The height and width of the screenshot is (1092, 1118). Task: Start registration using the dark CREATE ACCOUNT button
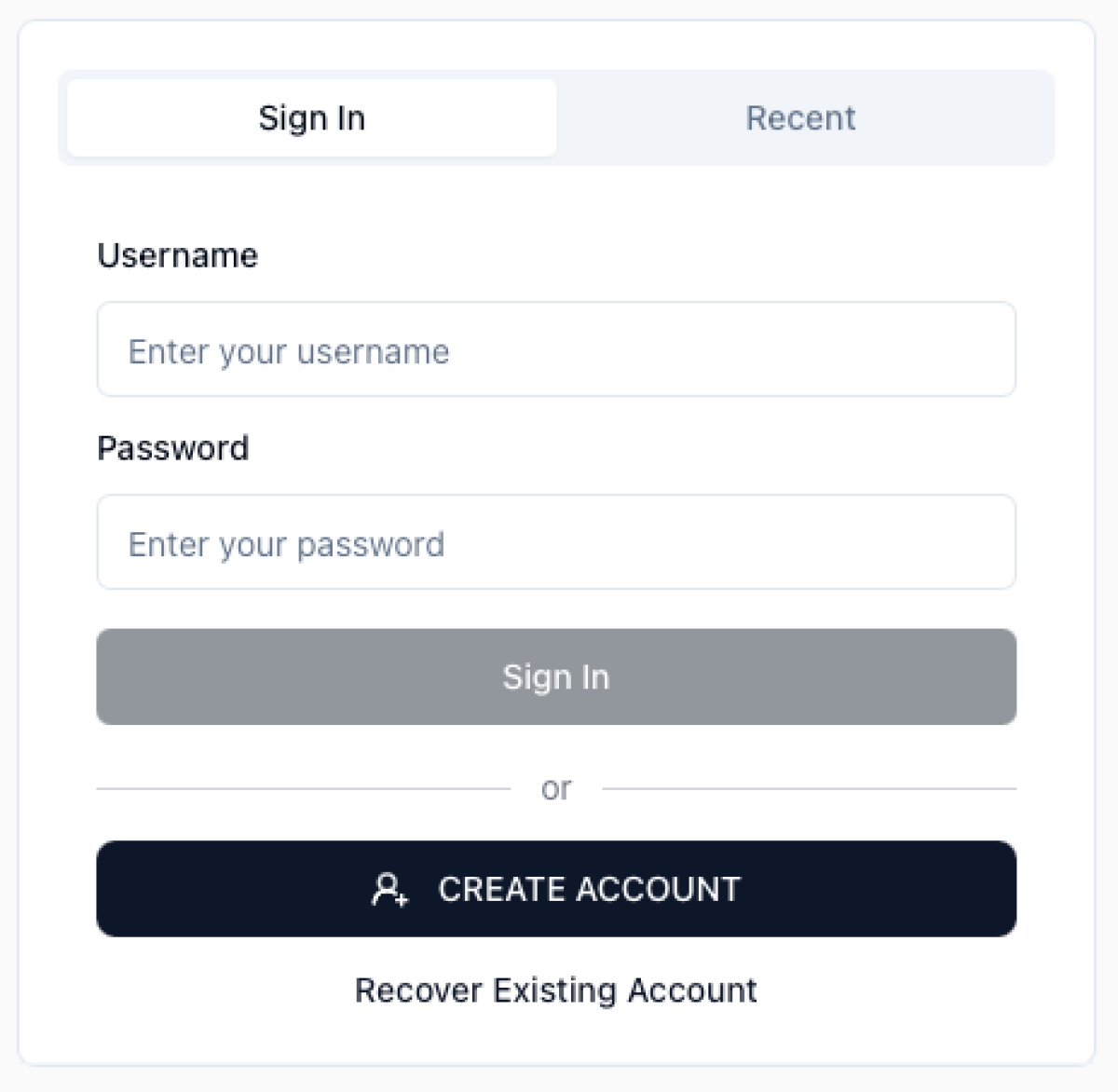point(556,889)
